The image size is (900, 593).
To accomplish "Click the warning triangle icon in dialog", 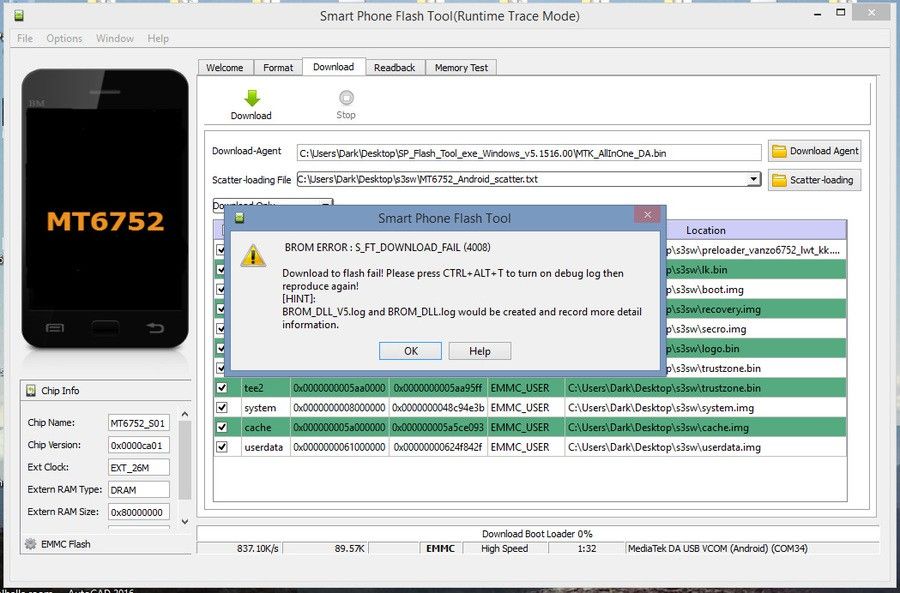I will [253, 256].
